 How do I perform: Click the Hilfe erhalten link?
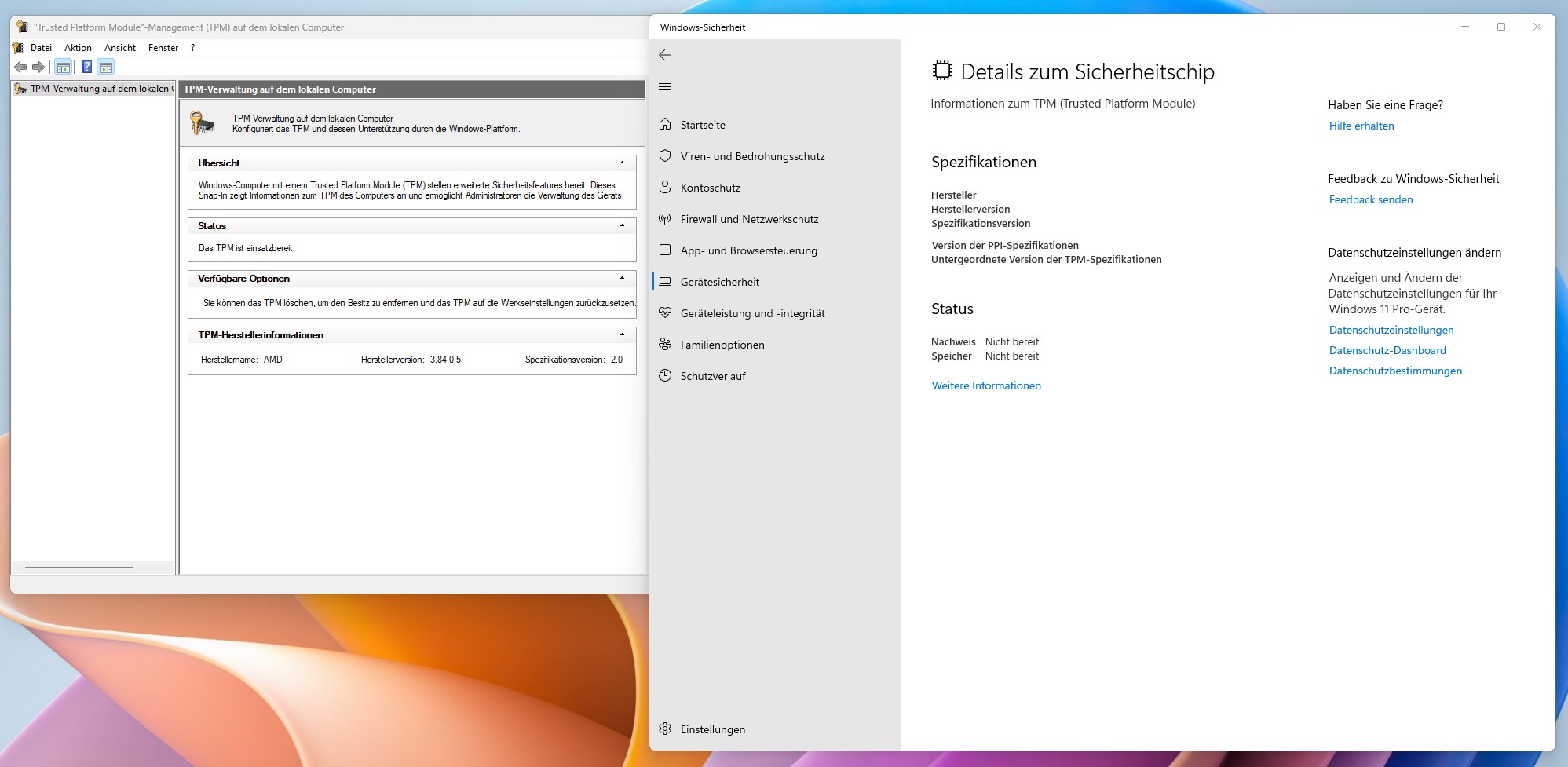[x=1361, y=126]
